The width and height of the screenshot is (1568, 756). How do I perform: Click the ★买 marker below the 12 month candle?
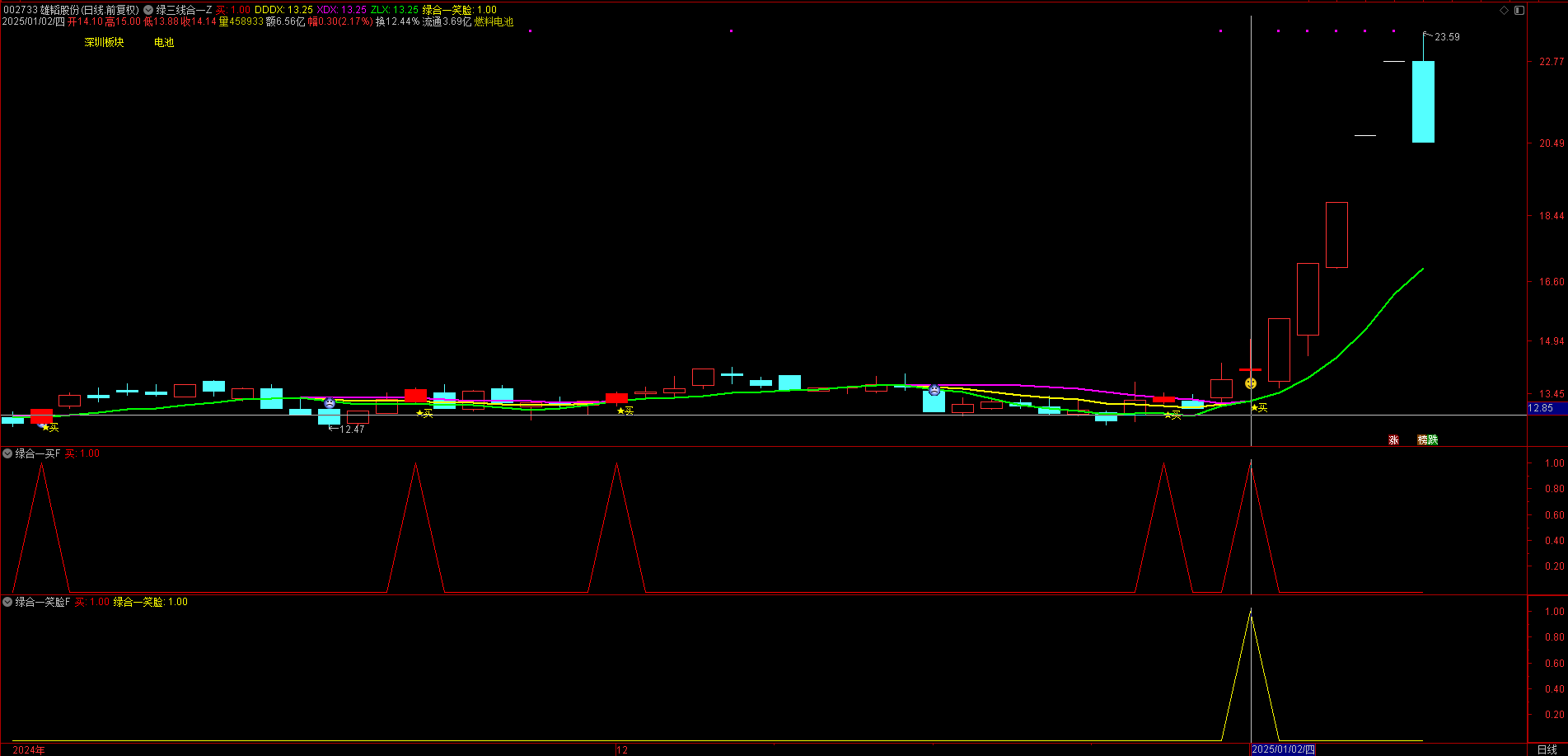625,410
